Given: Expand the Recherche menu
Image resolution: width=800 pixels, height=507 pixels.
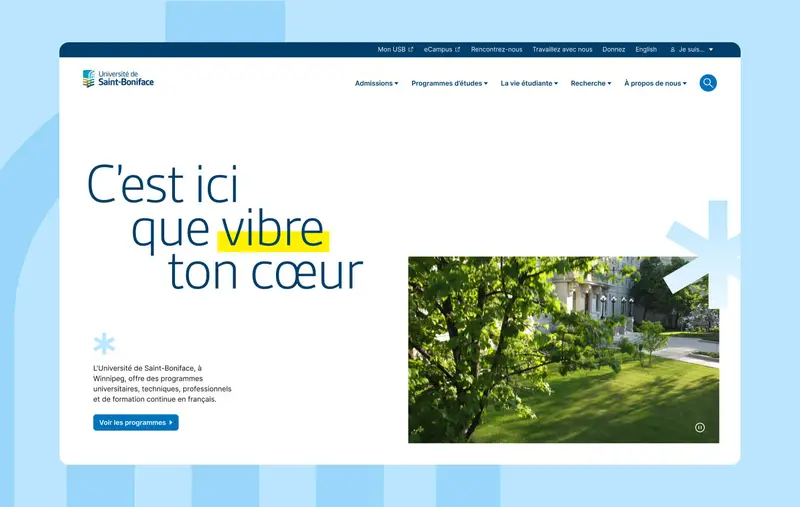Looking at the screenshot, I should click(x=591, y=83).
